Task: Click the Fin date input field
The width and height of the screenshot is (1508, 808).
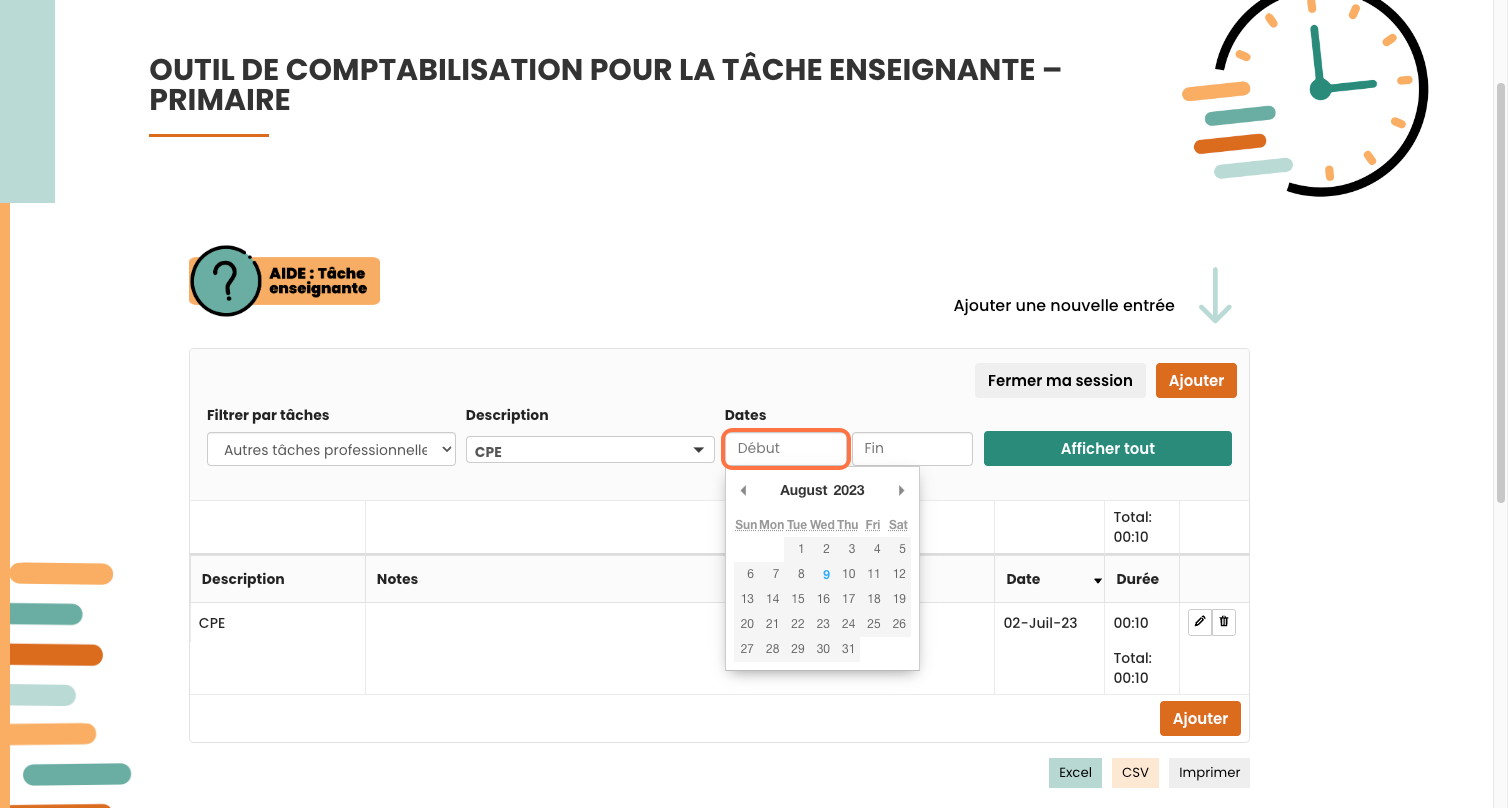Action: (x=911, y=449)
